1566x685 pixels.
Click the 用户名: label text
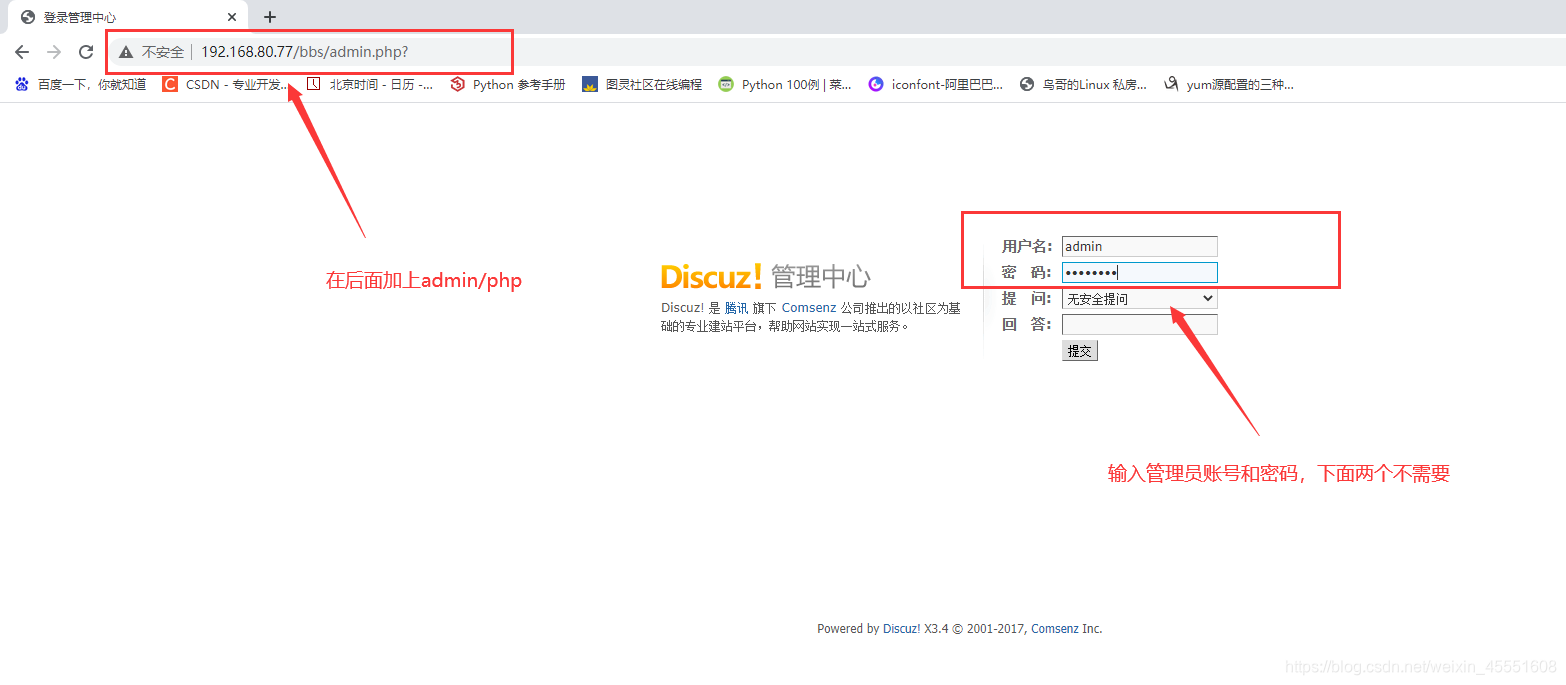click(x=1027, y=246)
